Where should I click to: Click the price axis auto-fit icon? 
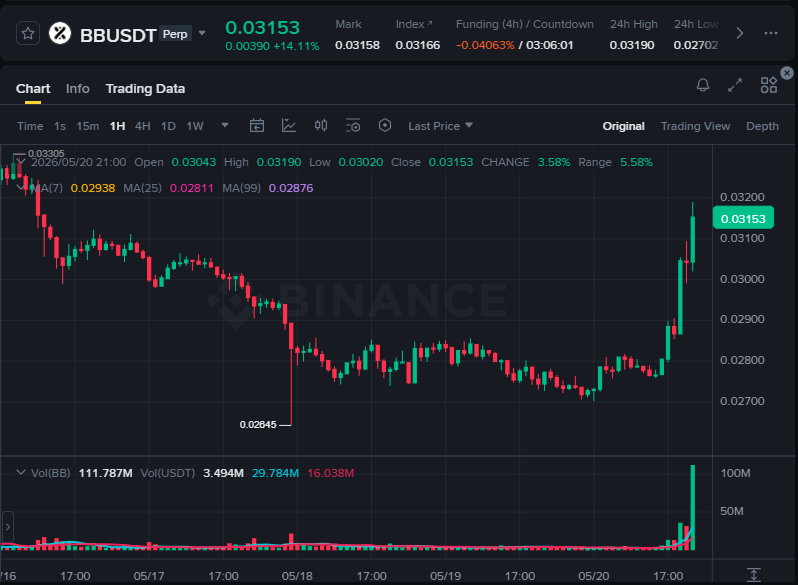pos(754,575)
